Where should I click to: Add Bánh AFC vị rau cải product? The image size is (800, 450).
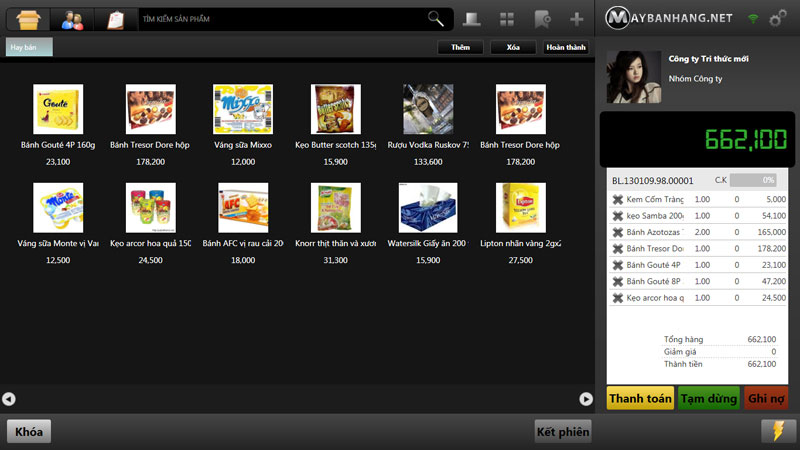coord(243,208)
